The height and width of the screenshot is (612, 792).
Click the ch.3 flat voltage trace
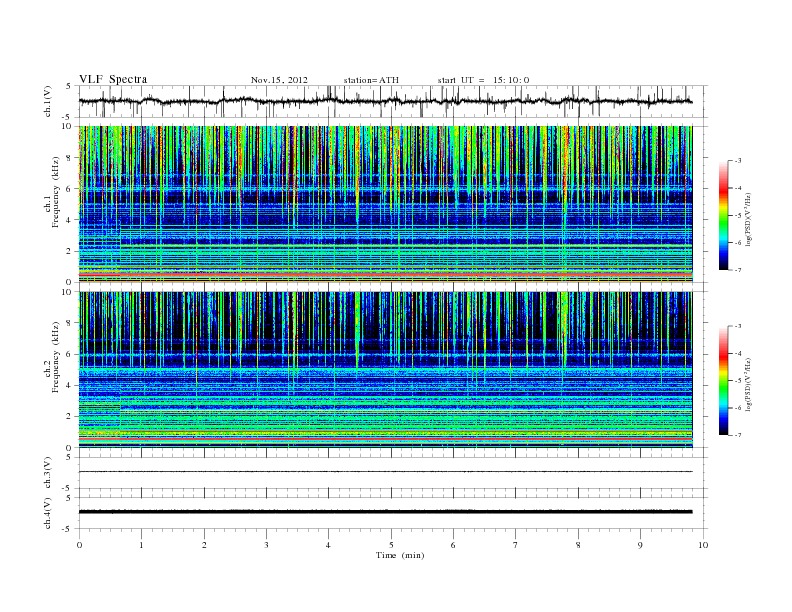pos(386,472)
